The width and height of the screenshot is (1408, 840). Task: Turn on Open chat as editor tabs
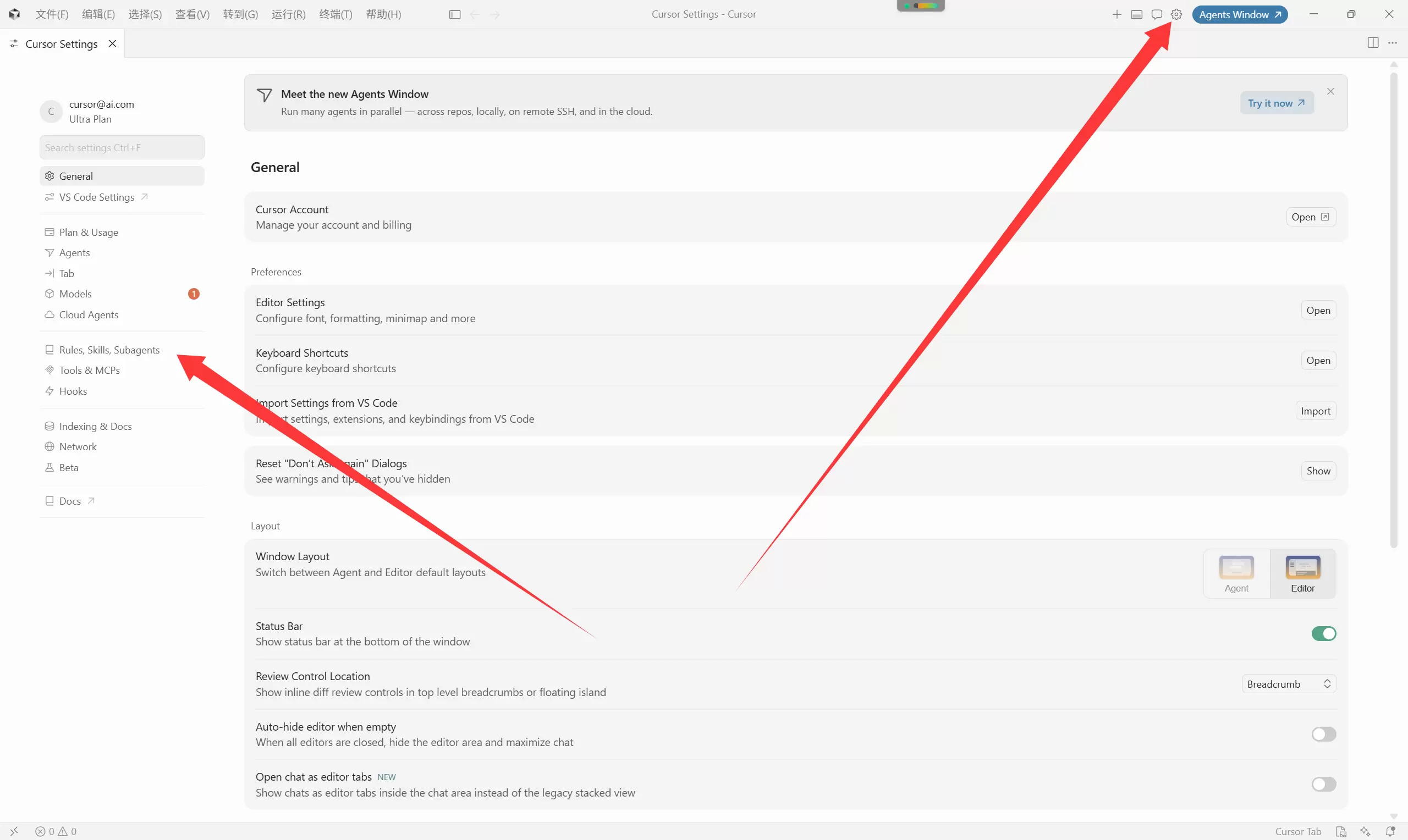(1324, 784)
